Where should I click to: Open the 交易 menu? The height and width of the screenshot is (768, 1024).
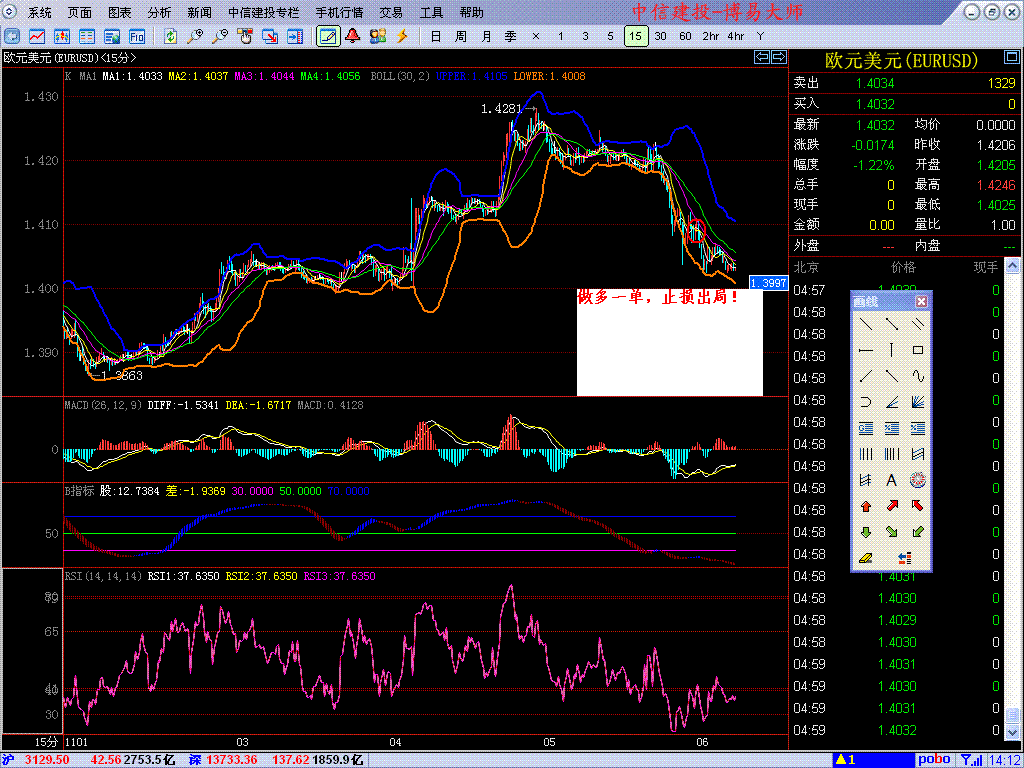391,12
